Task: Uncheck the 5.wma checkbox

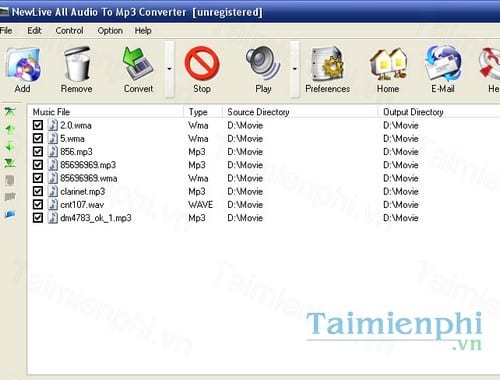Action: tap(38, 138)
